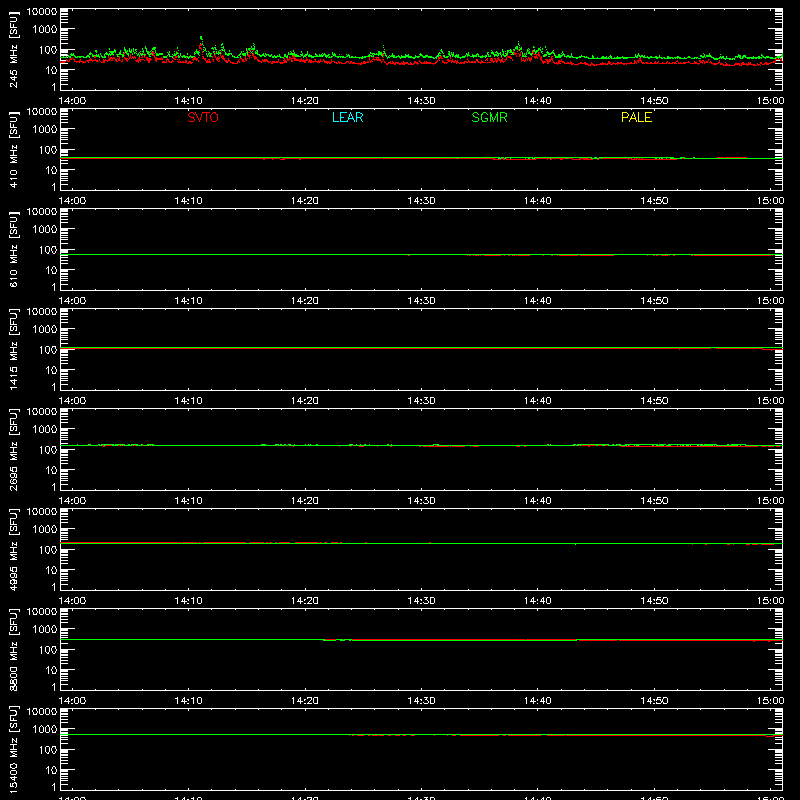Click the 14:40 time label under 2695 MHz plot

(537, 501)
